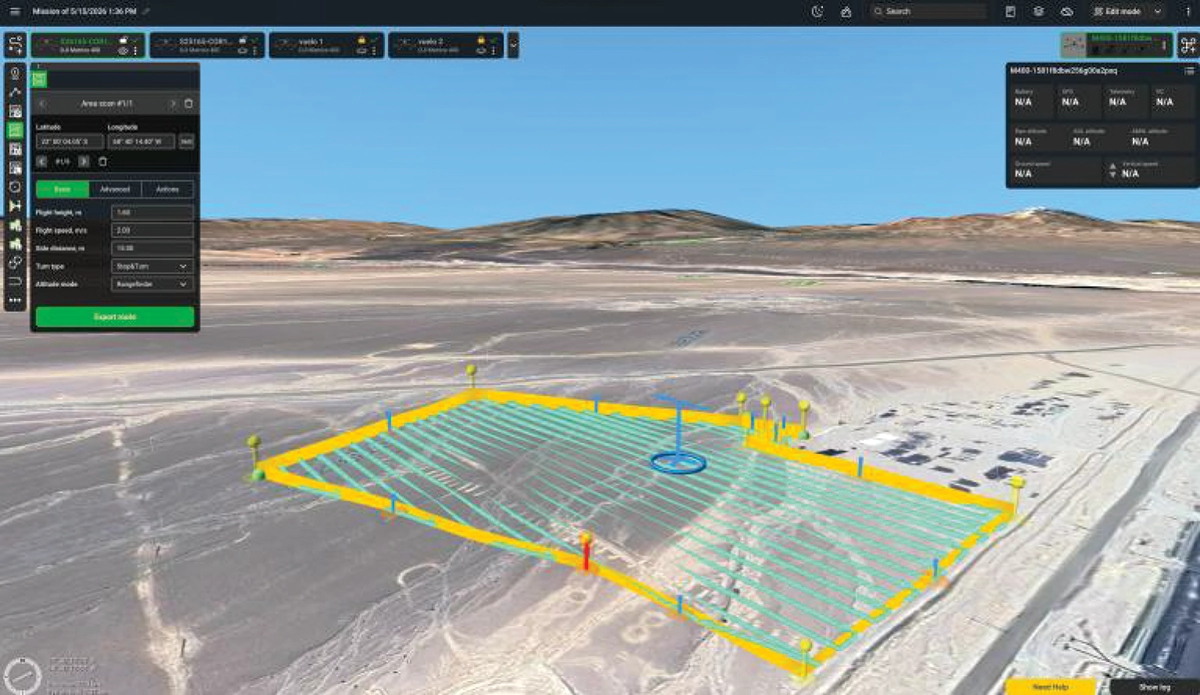
Task: Add a vehicle button at top right
Action: [1188, 45]
